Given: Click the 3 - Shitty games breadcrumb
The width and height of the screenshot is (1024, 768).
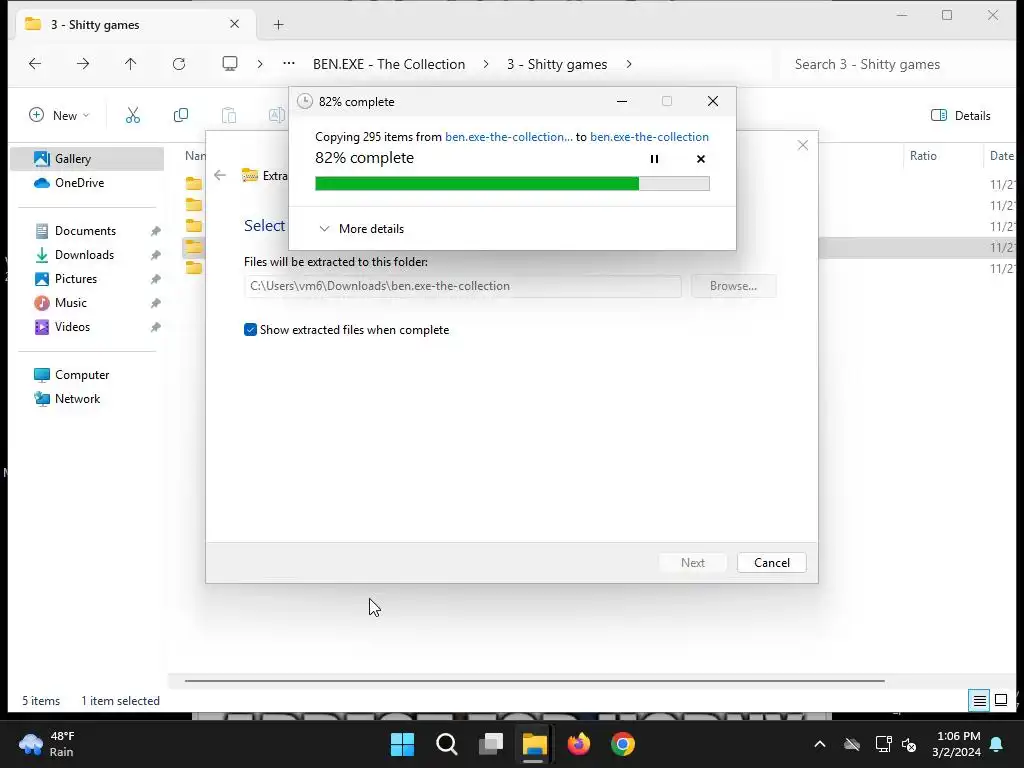Looking at the screenshot, I should [557, 64].
